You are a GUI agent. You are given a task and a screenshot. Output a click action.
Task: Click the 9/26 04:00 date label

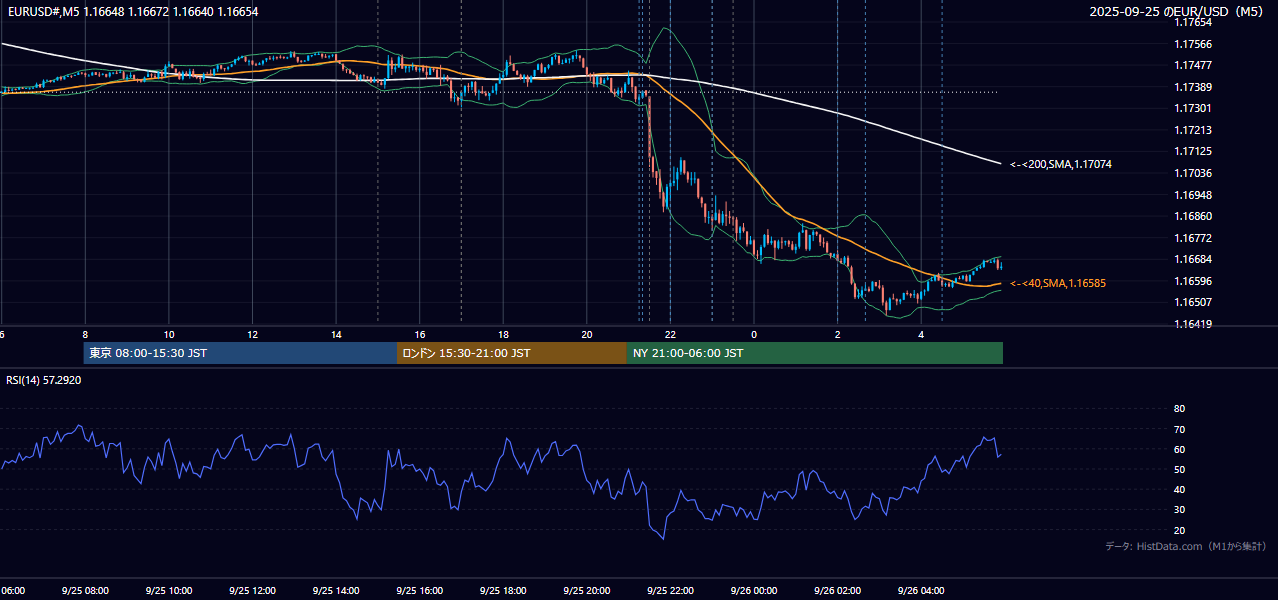[x=921, y=591]
